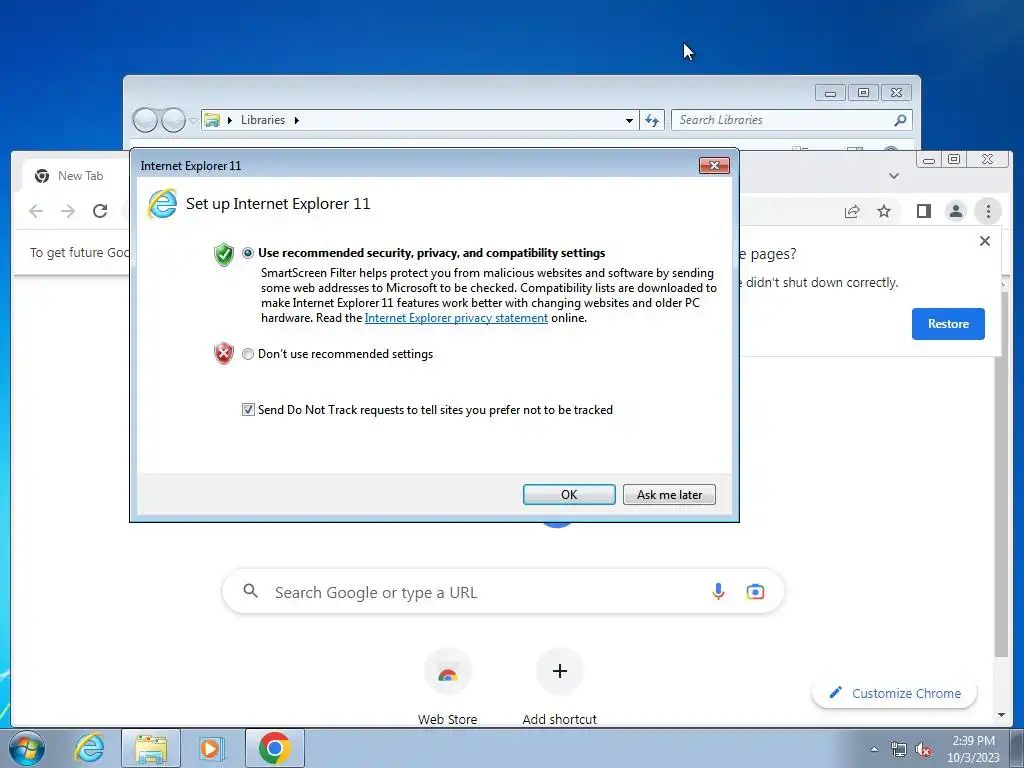Start voice search microphone icon

(x=718, y=592)
